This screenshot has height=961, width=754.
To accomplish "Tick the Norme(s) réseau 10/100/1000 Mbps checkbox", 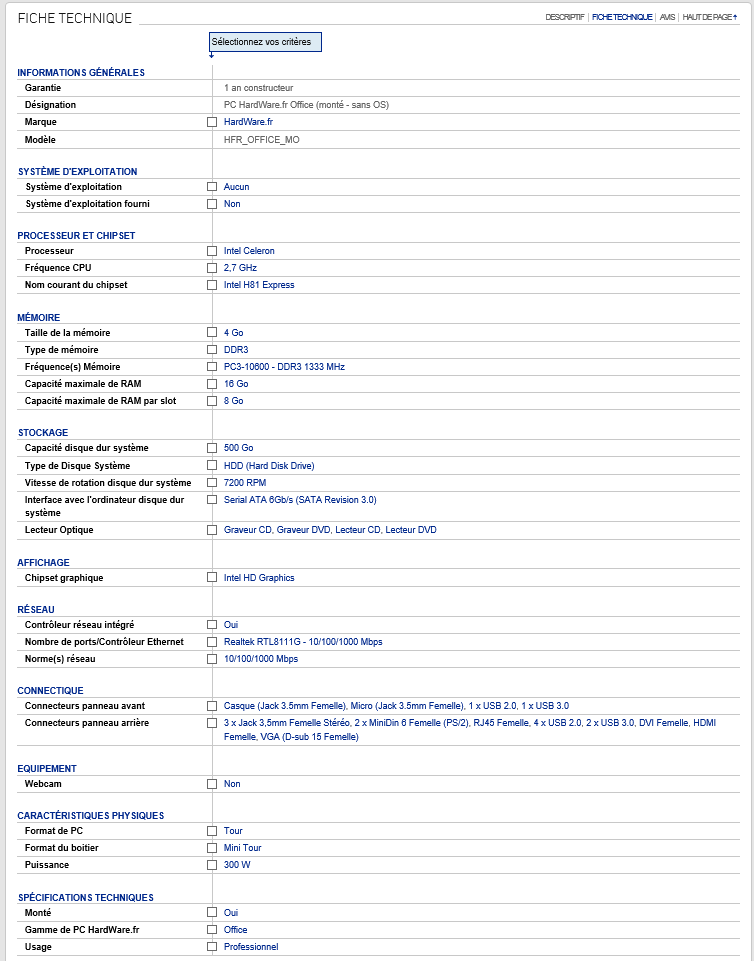I will coord(212,659).
